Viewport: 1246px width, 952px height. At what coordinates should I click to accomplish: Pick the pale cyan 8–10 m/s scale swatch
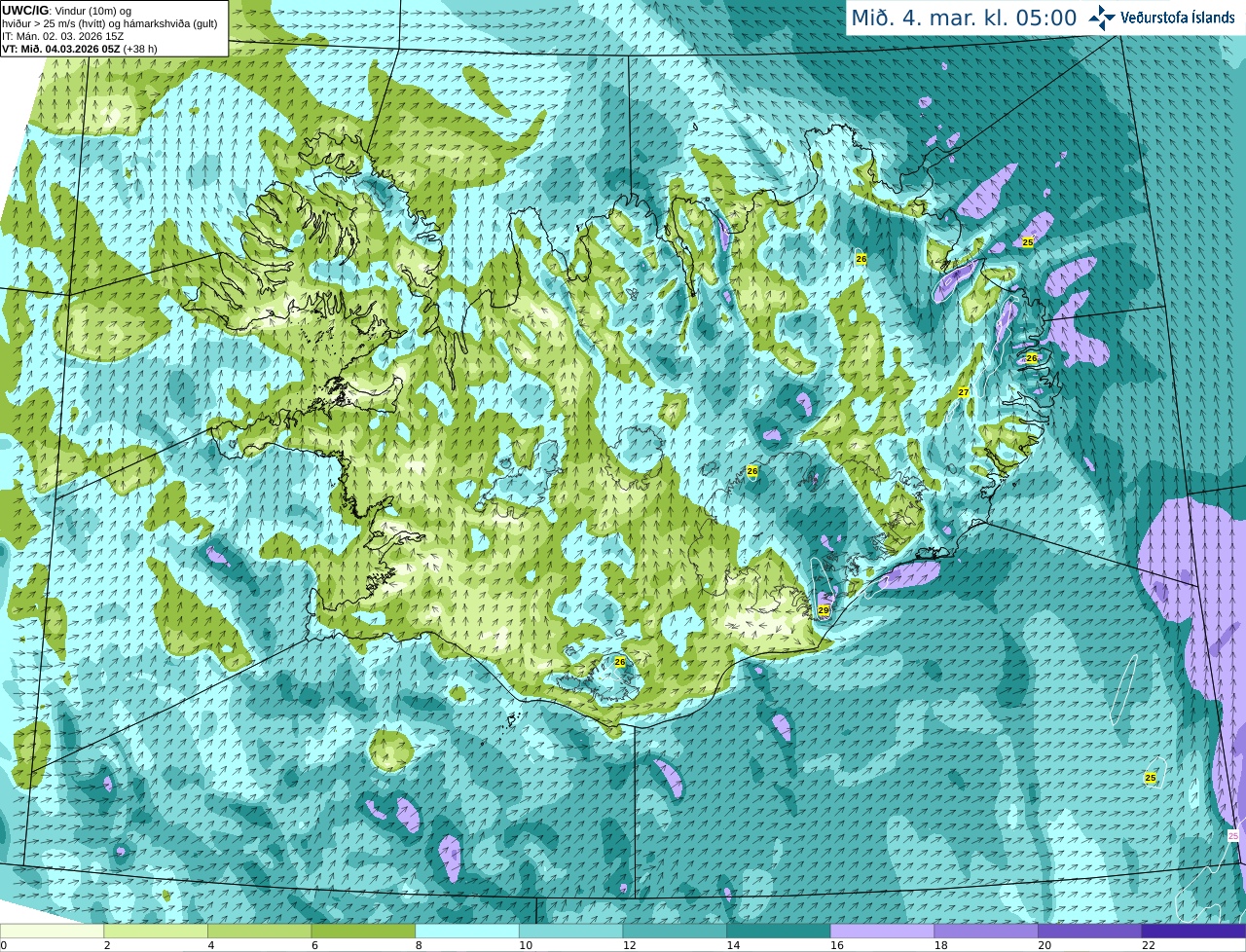tap(467, 932)
